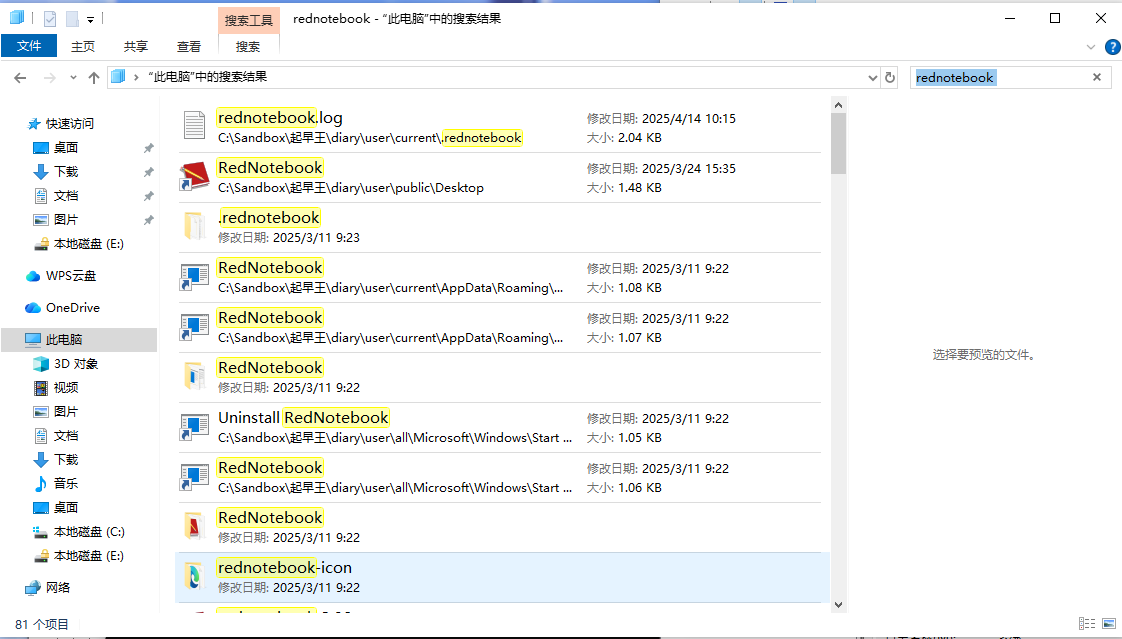Open 视频 folder in navigation pane
The height and width of the screenshot is (639, 1122).
tap(66, 388)
